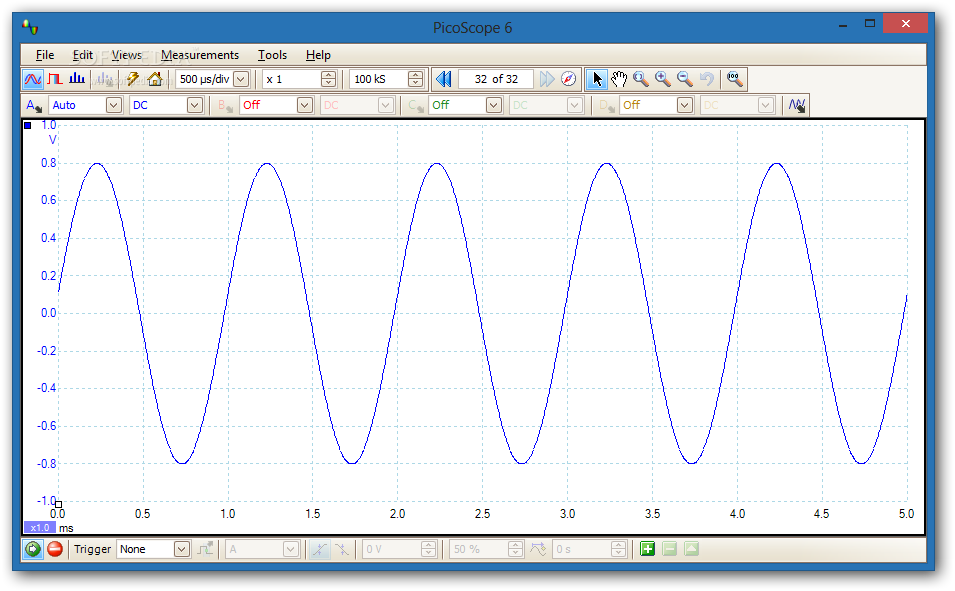955x591 pixels.
Task: Open the Help menu
Action: pyautogui.click(x=318, y=55)
